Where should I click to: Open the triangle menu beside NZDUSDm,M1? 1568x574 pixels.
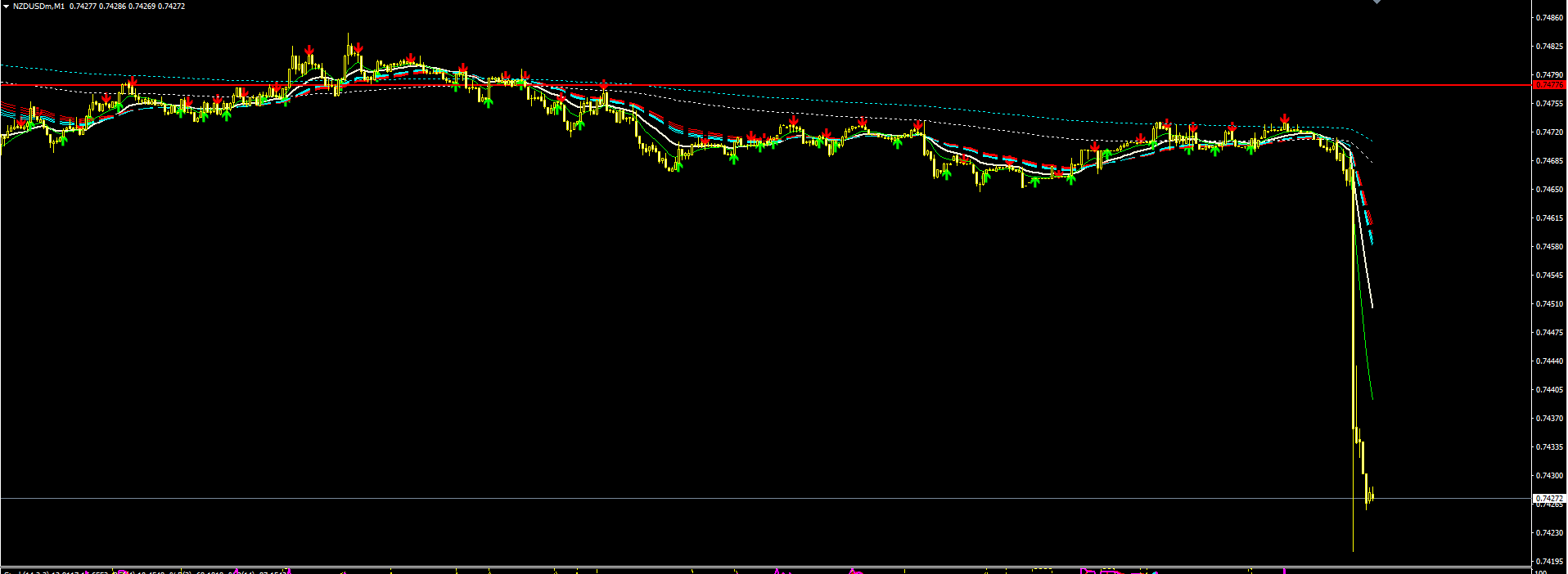click(6, 6)
